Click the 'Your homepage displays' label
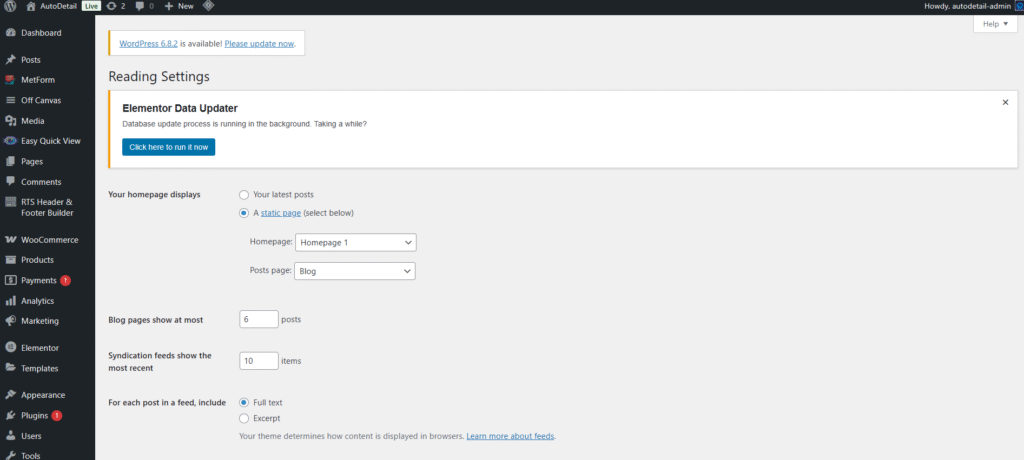 pos(154,195)
